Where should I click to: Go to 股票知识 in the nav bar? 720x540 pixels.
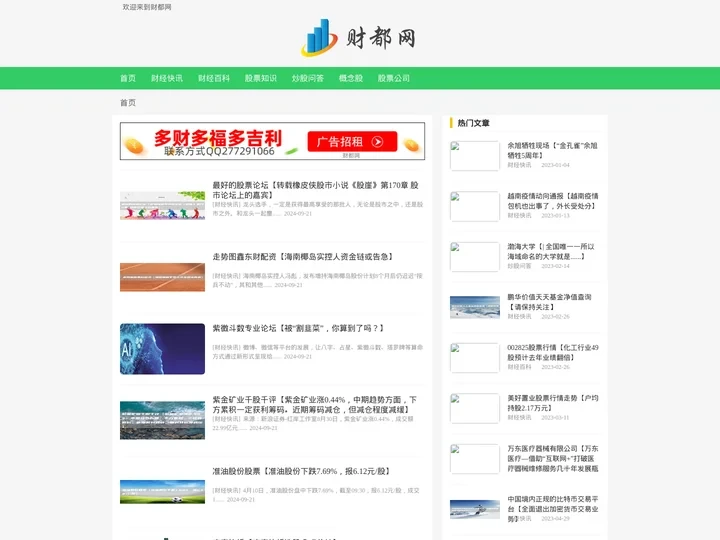tap(260, 78)
